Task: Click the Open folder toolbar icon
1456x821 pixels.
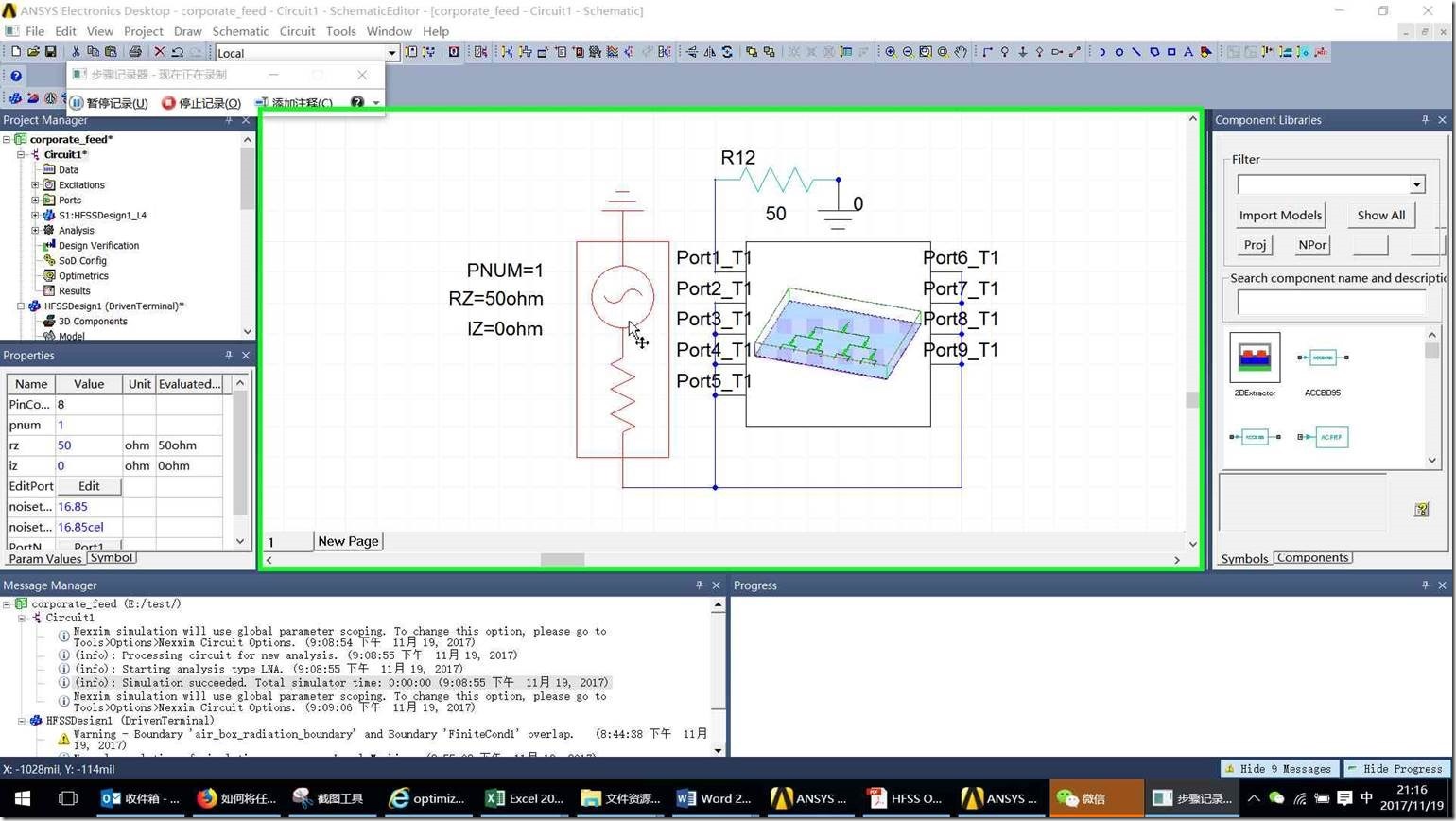Action: point(33,52)
